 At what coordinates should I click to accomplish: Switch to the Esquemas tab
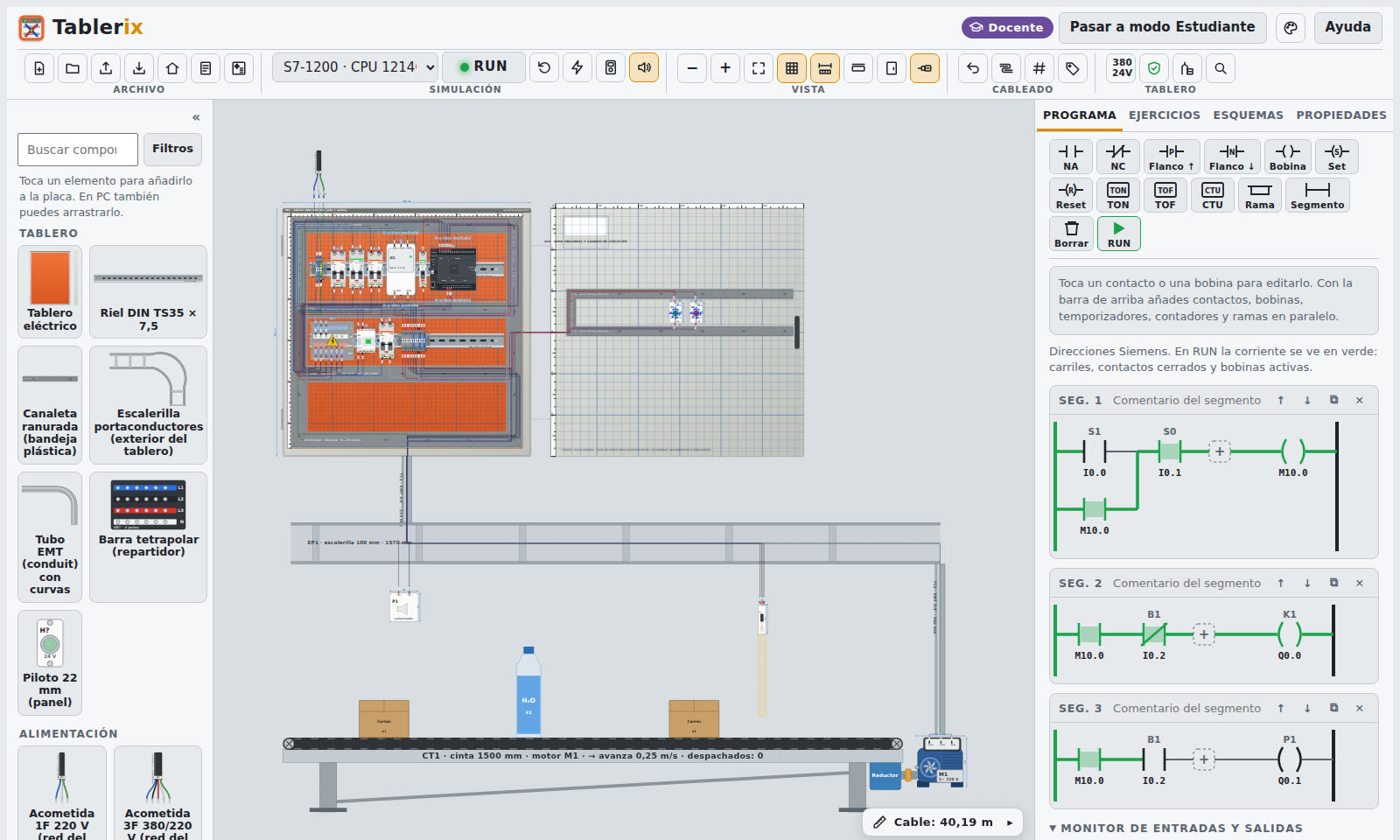[1248, 115]
